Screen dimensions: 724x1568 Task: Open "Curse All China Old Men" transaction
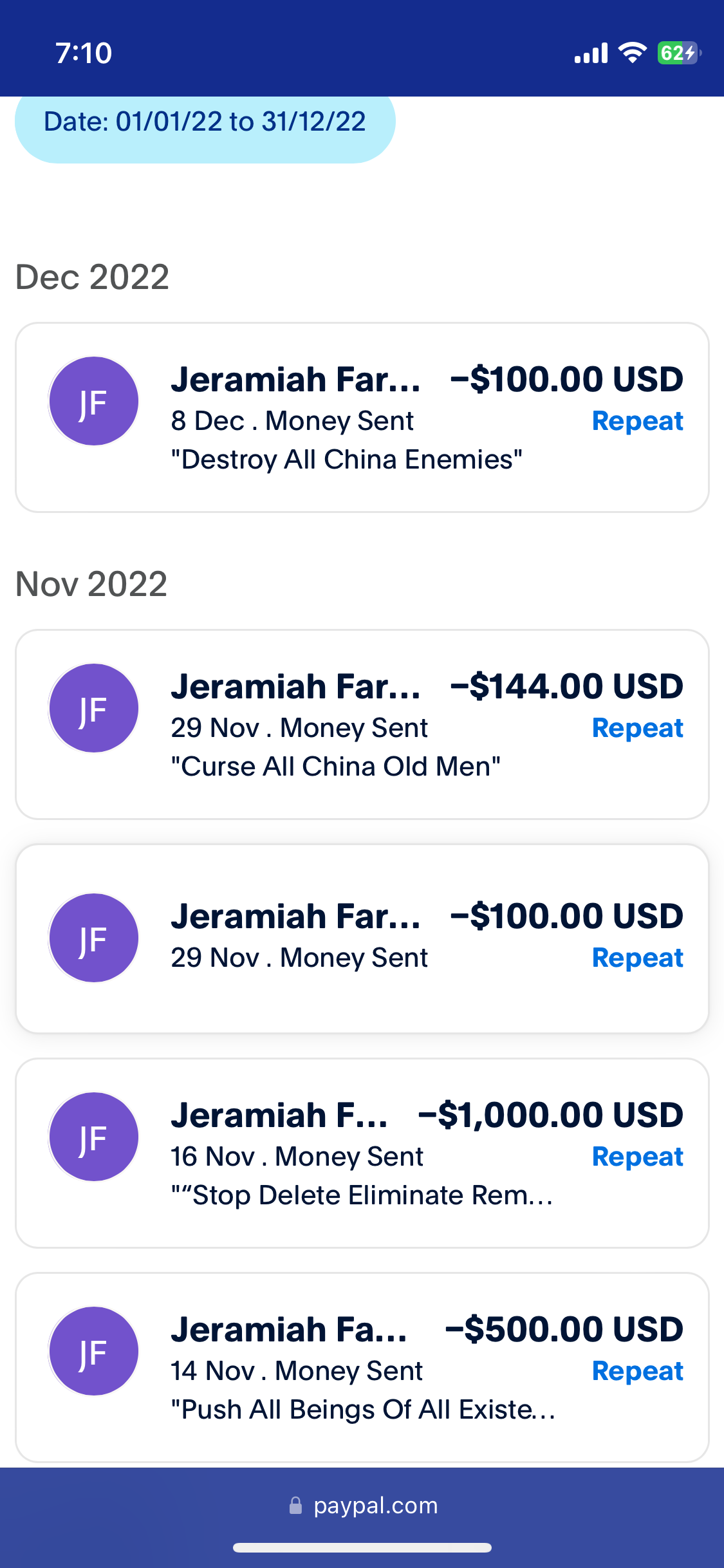pos(362,724)
